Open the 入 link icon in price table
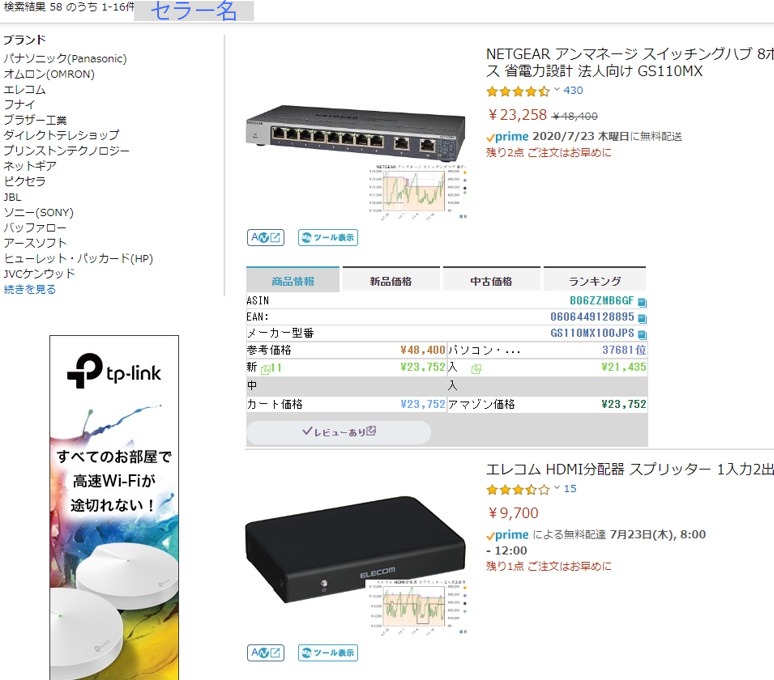The image size is (774, 680). point(476,369)
